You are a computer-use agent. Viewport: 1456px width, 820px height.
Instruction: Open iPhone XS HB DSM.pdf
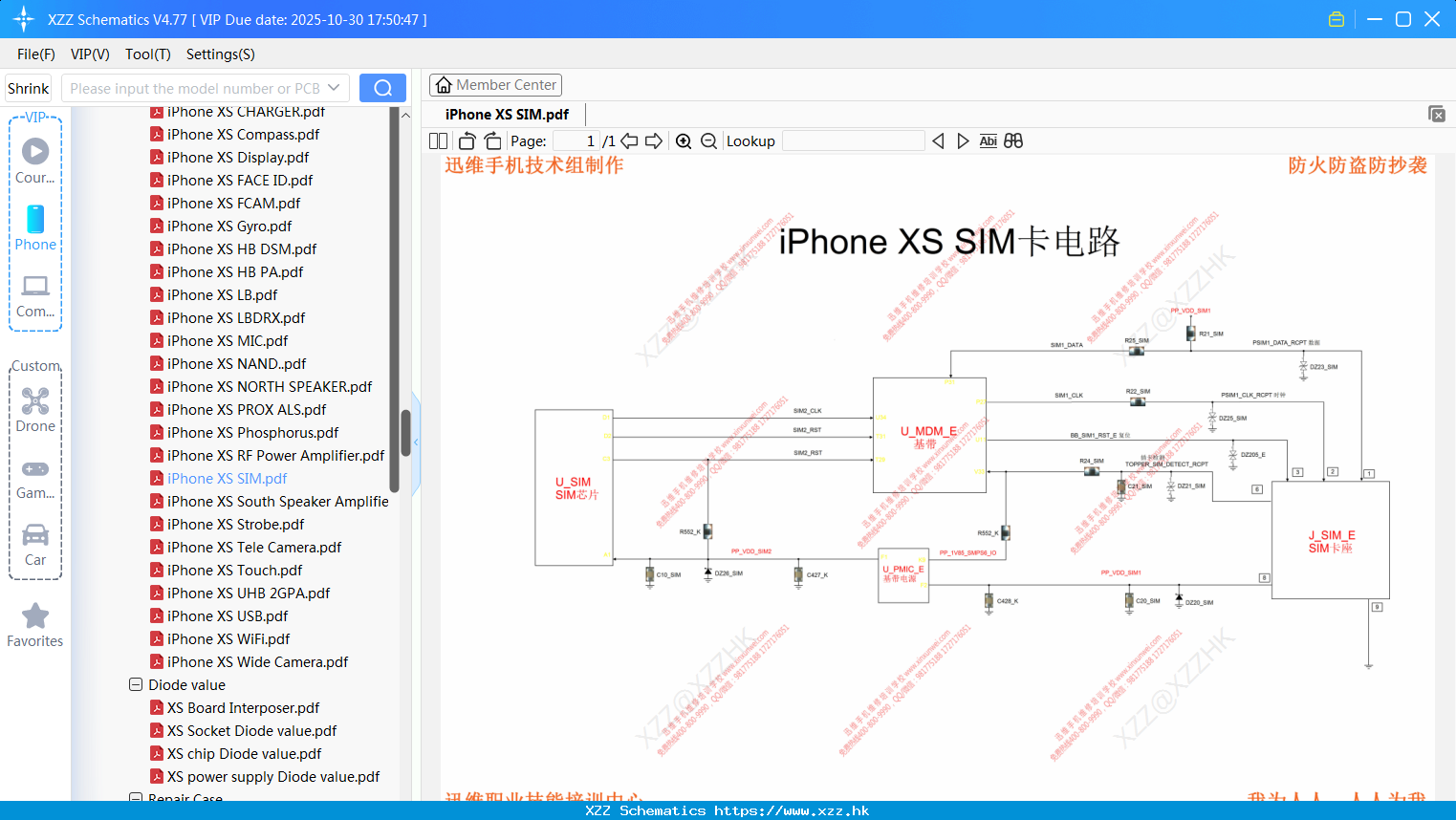(x=242, y=249)
